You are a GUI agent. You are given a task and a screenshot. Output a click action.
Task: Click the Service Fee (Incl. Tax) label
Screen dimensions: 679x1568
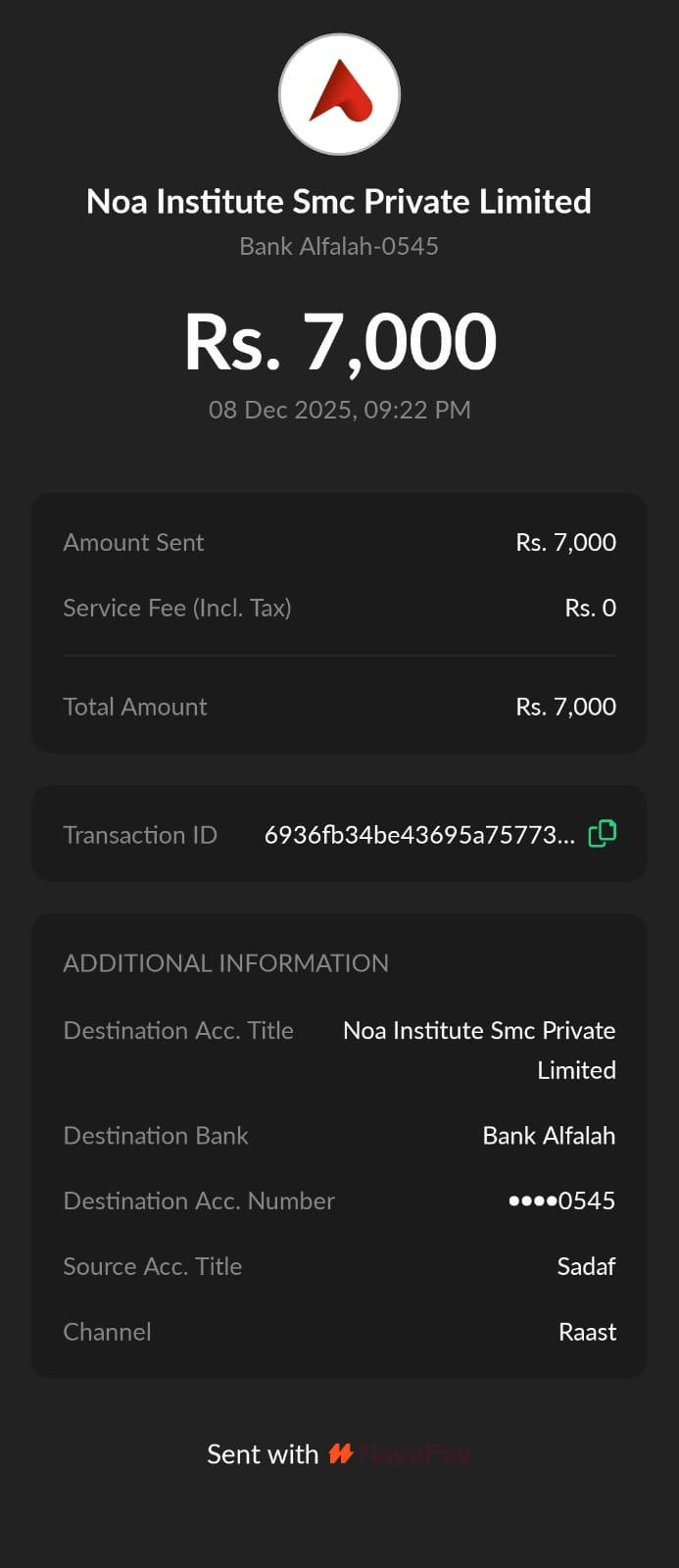177,609
